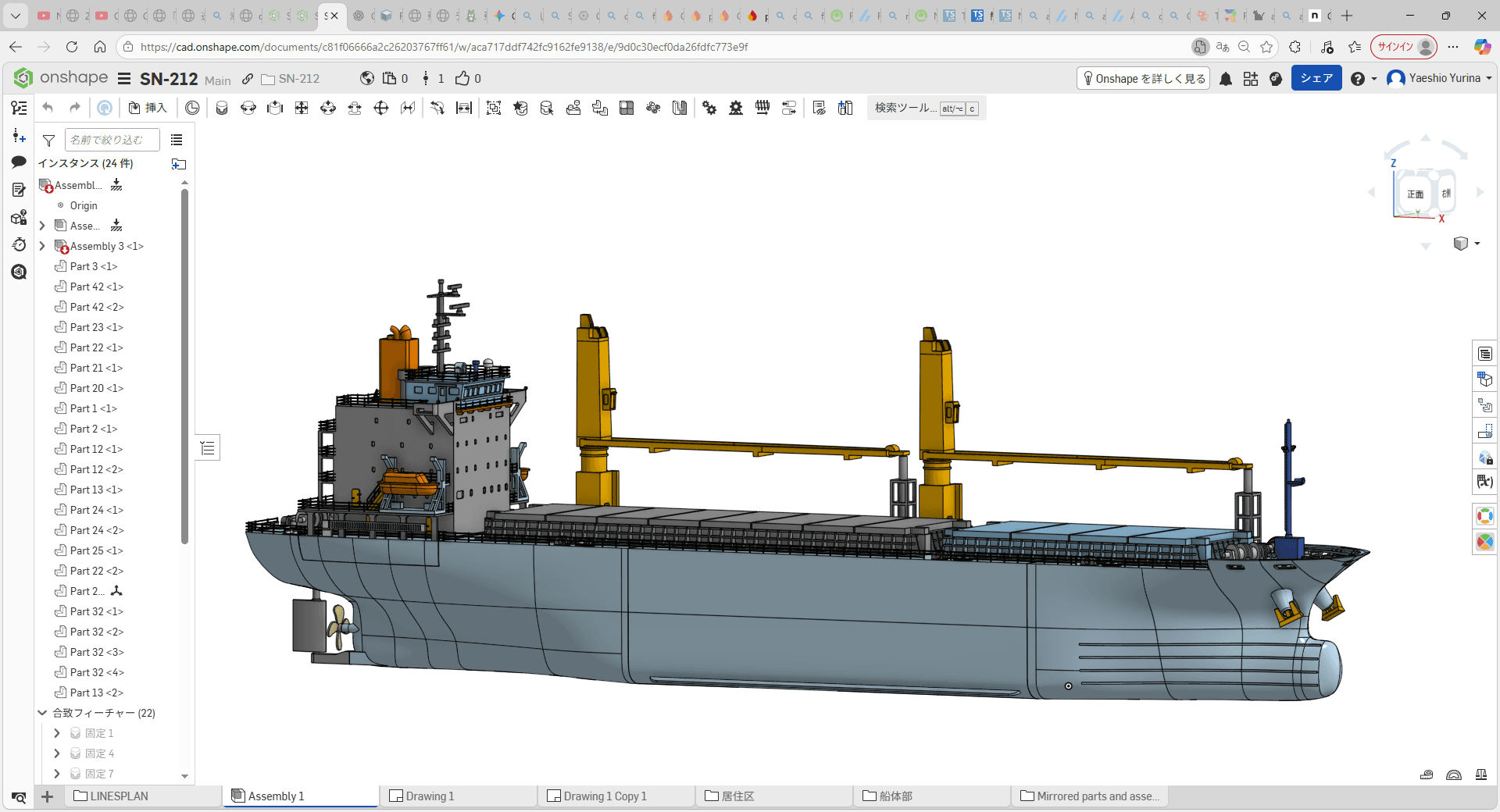Select the Tangent mate tool
The height and width of the screenshot is (812, 1500).
437,108
